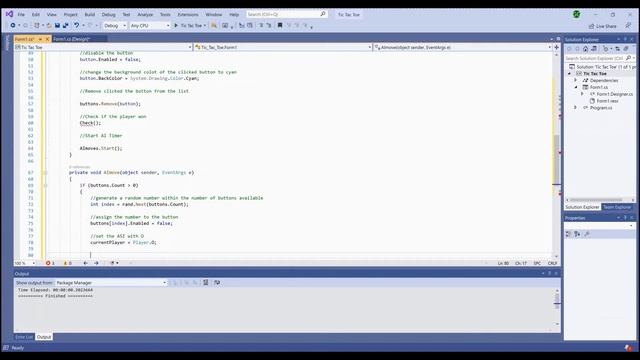
Task: Expand the Dependencies tree node
Action: tap(576, 80)
